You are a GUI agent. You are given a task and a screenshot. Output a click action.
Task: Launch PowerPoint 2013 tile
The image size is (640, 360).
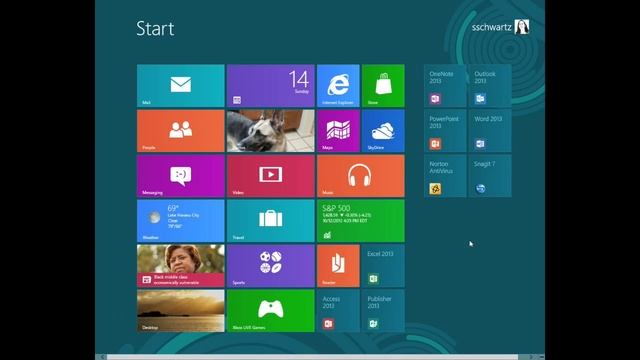tap(445, 131)
